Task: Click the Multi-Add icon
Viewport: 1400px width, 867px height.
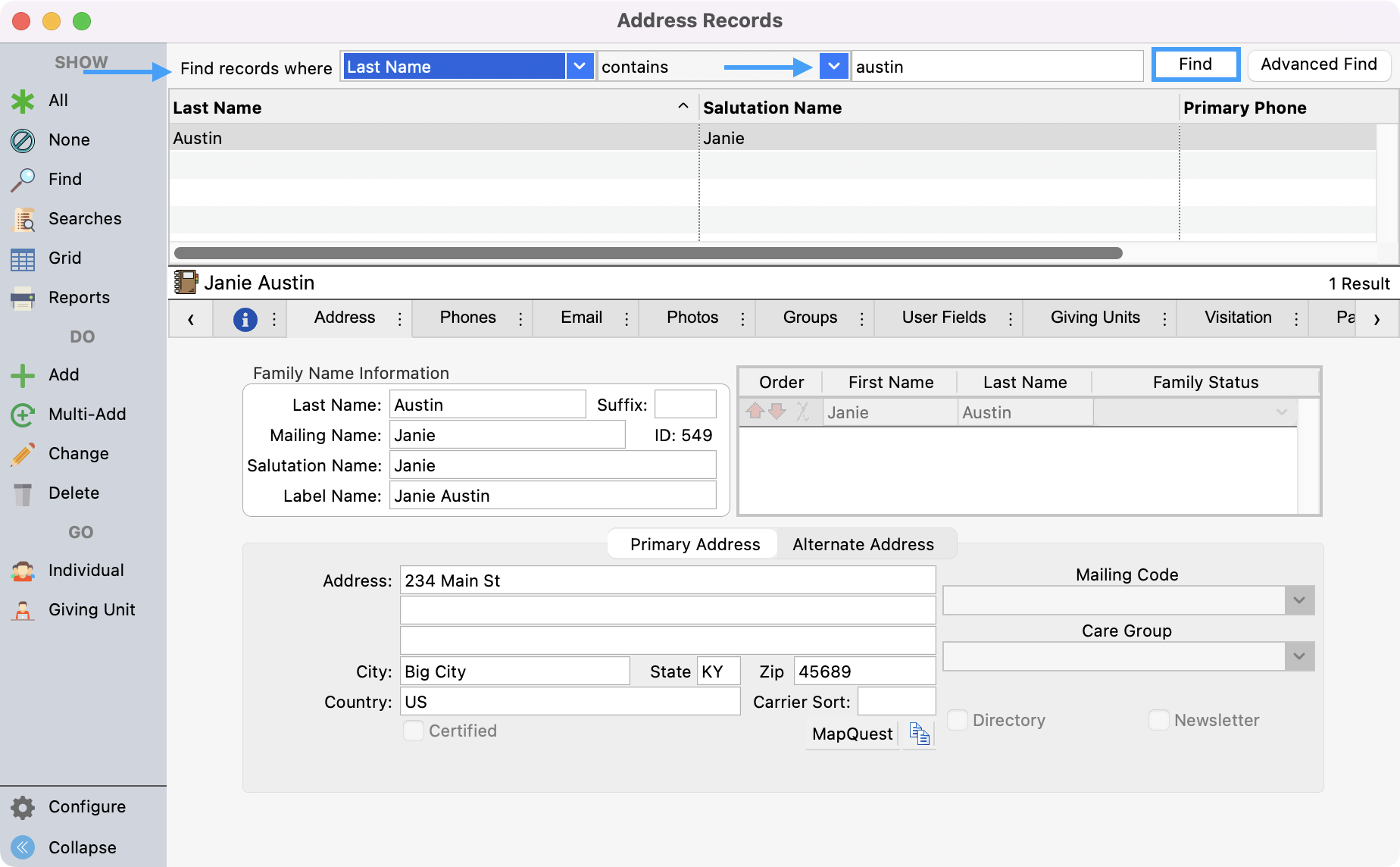Action: [x=23, y=415]
